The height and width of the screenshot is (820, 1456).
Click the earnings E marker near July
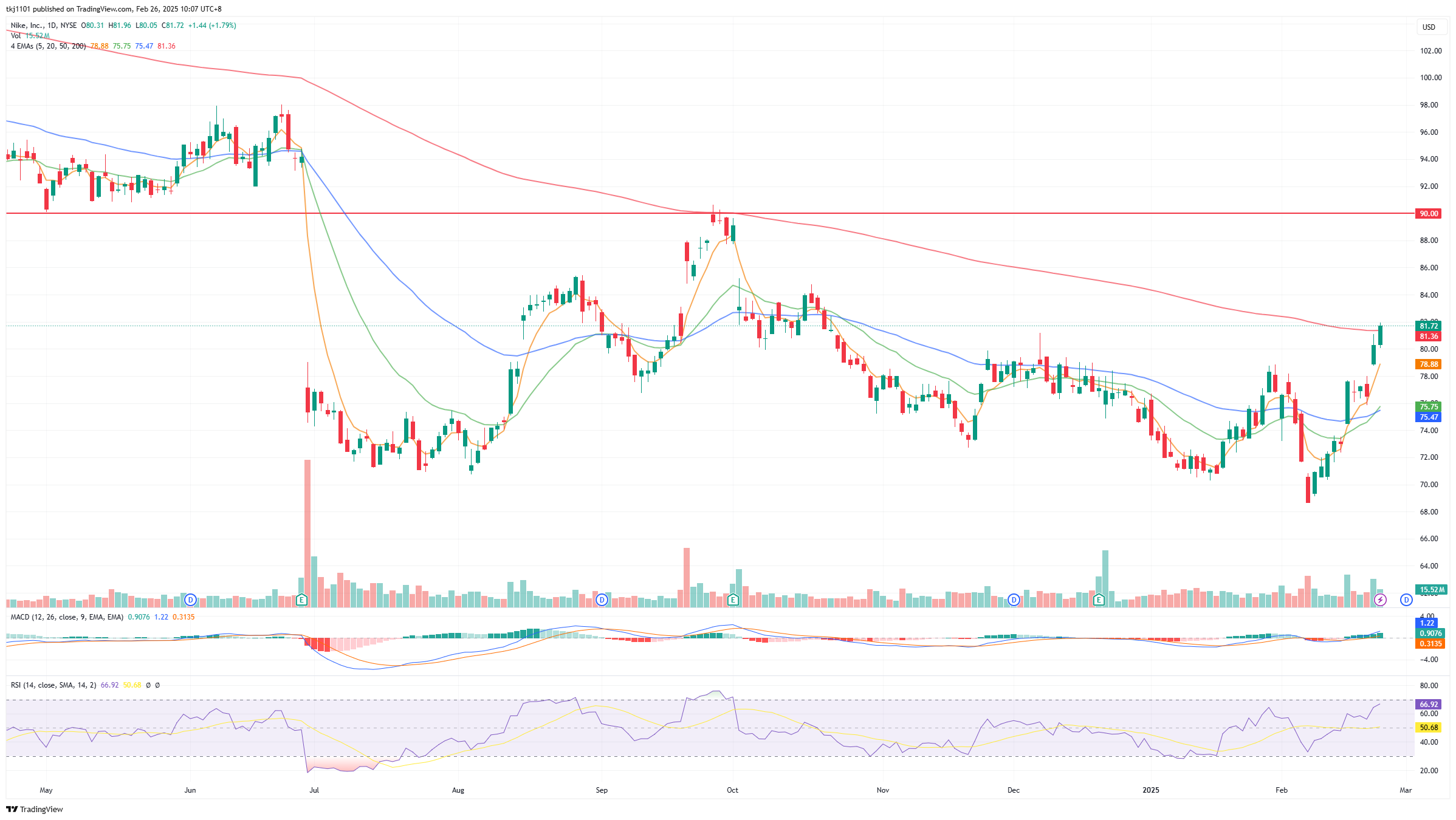pos(301,600)
